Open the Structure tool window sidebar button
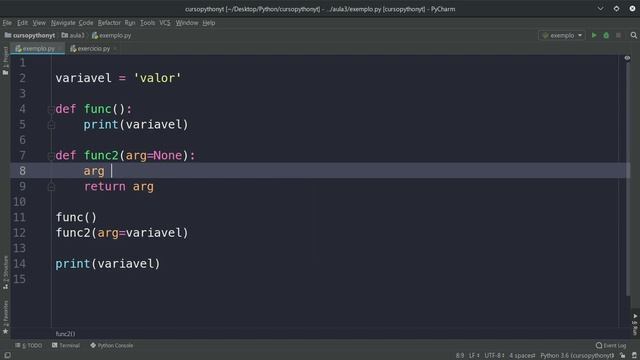The height and width of the screenshot is (360, 640). pos(5,272)
